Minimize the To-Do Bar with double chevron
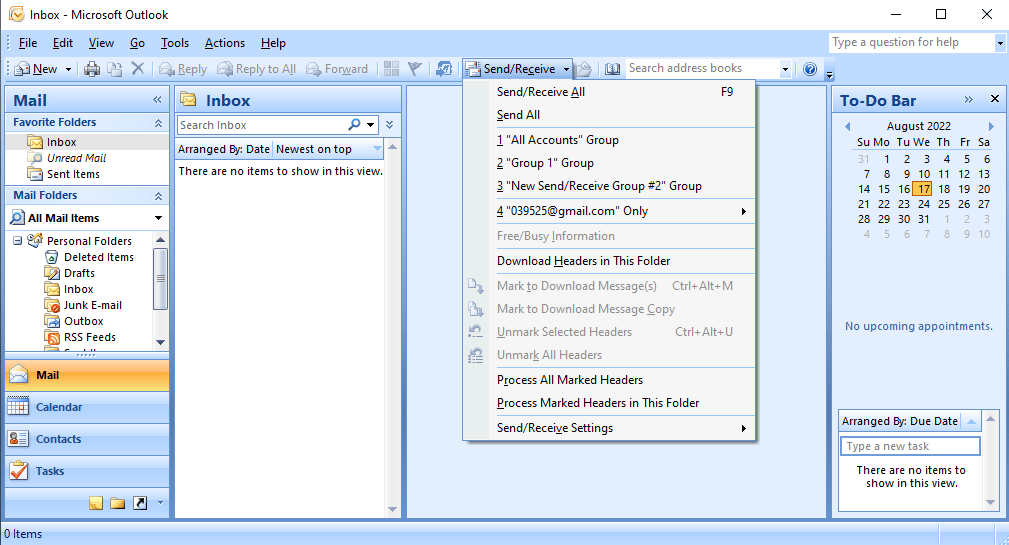1009x545 pixels. point(968,99)
